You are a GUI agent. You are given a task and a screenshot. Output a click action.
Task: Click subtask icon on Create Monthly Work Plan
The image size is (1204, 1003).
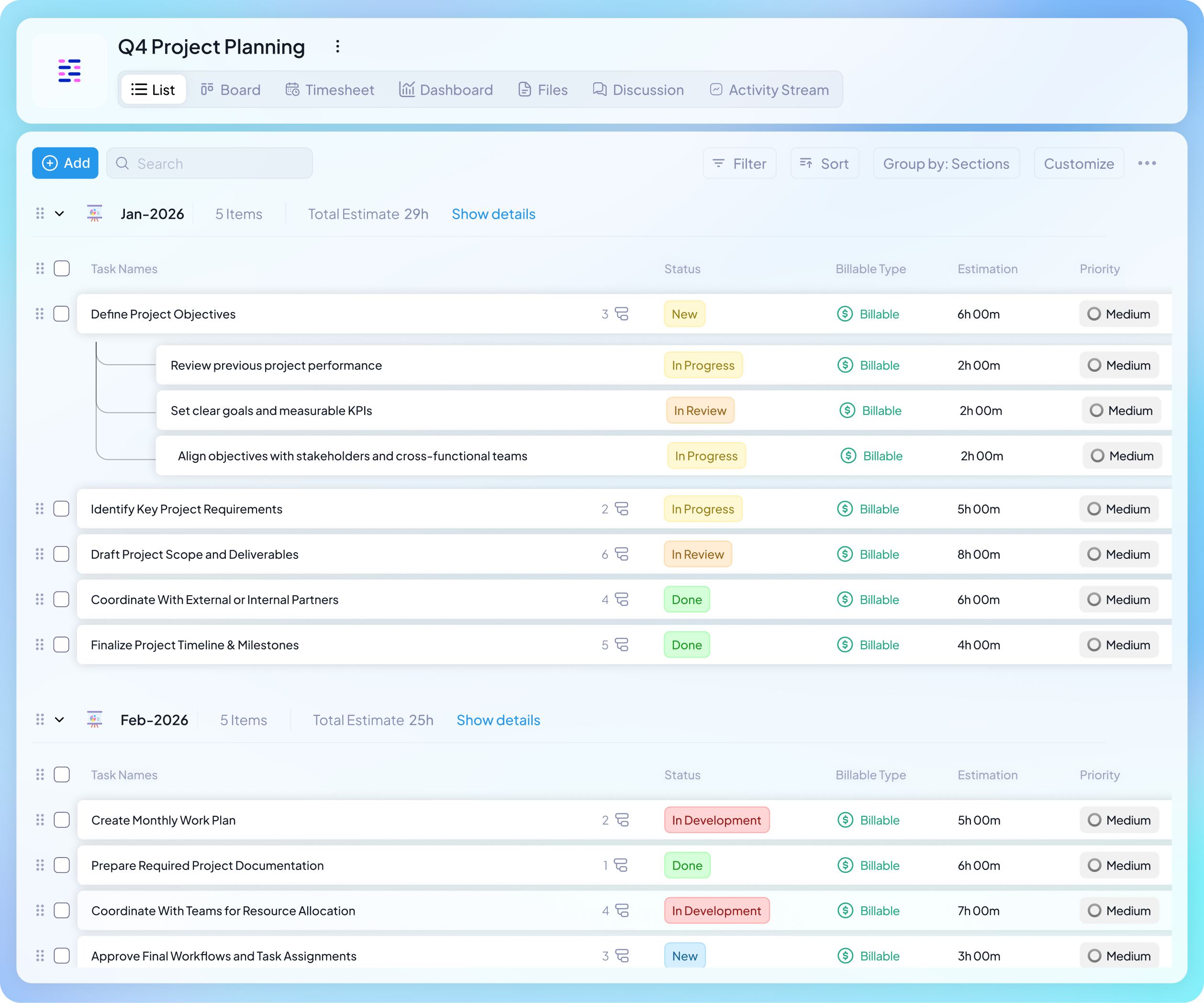point(622,820)
